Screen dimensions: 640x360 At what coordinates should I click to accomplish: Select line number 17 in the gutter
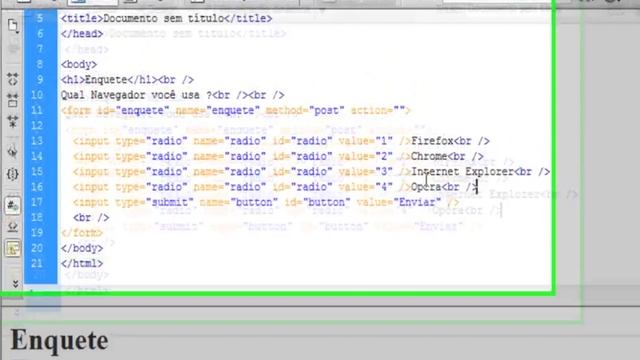37,202
